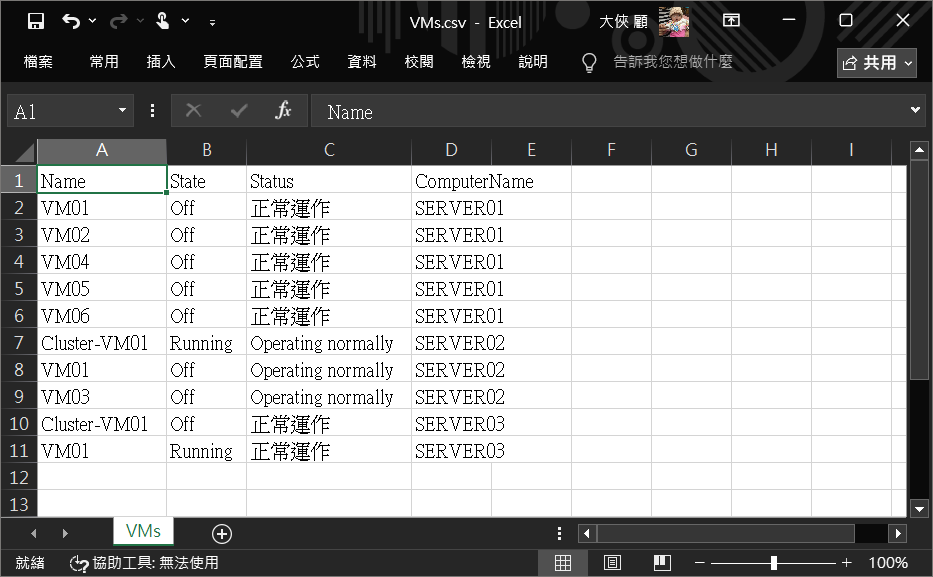The width and height of the screenshot is (933, 577).
Task: Click the touch/mouse mode icon
Action: [x=162, y=21]
